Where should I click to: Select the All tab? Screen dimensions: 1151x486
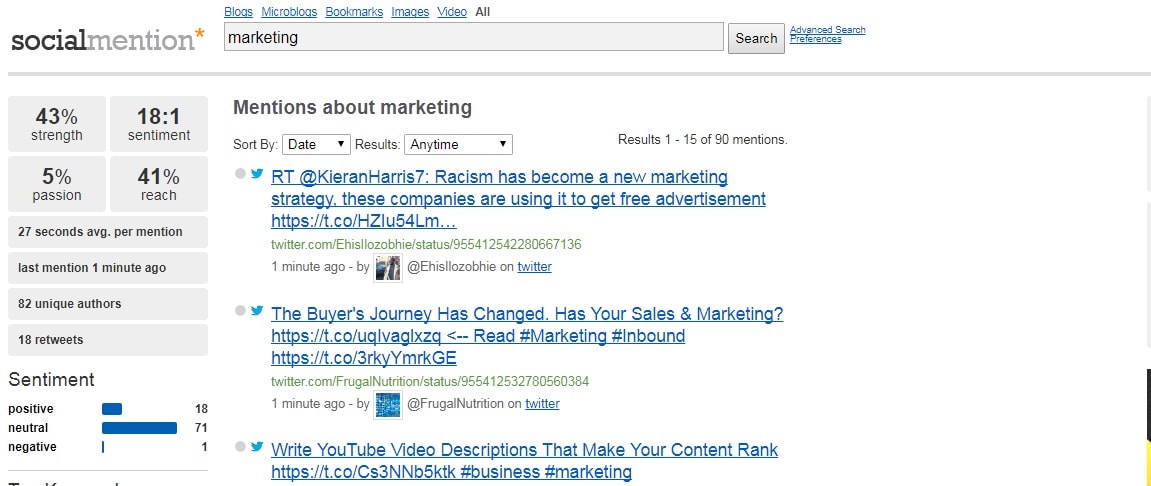coord(482,12)
